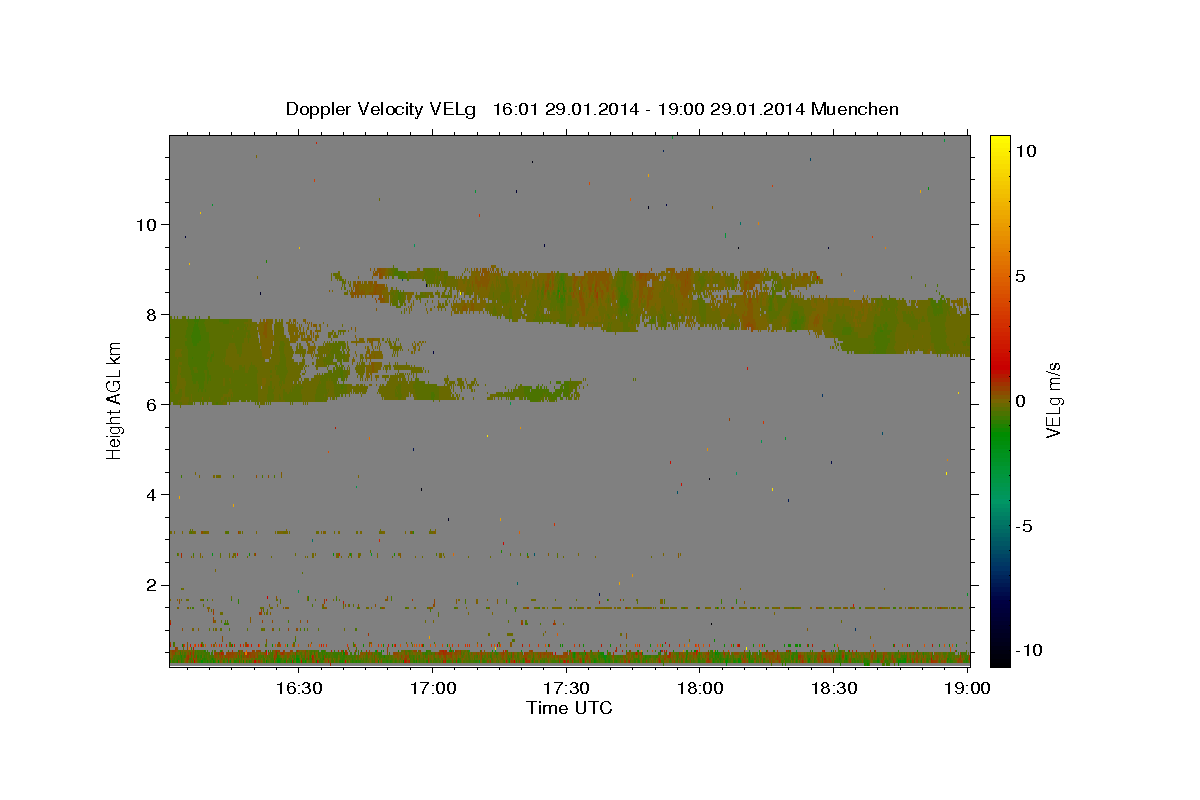This screenshot has height=800, width=1200.
Task: Click the colorbar value 10 label
Action: [1025, 150]
